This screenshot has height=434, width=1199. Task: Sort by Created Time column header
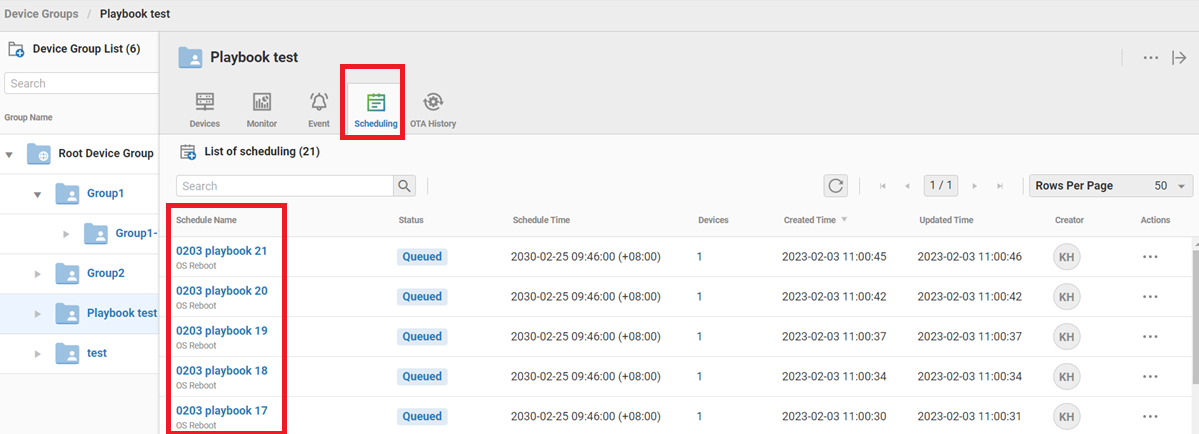click(x=808, y=220)
